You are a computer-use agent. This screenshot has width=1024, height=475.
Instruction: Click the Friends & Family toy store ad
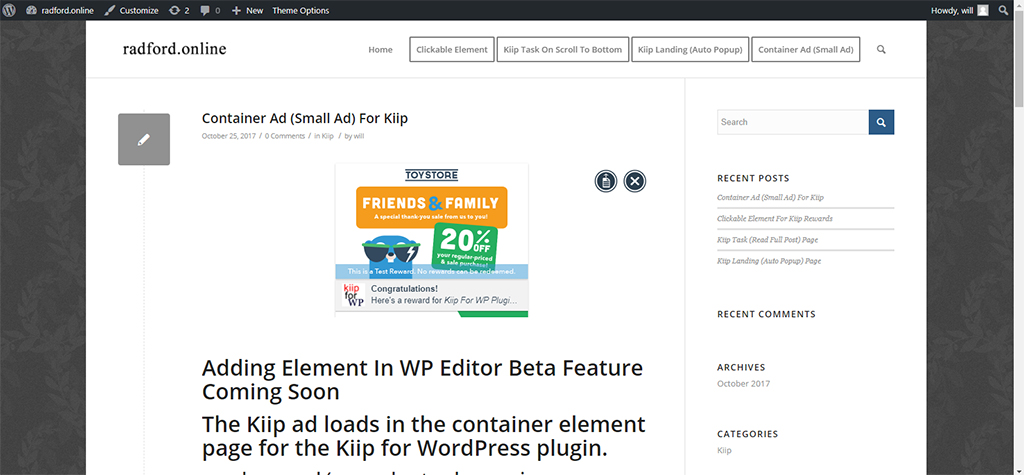pos(432,221)
